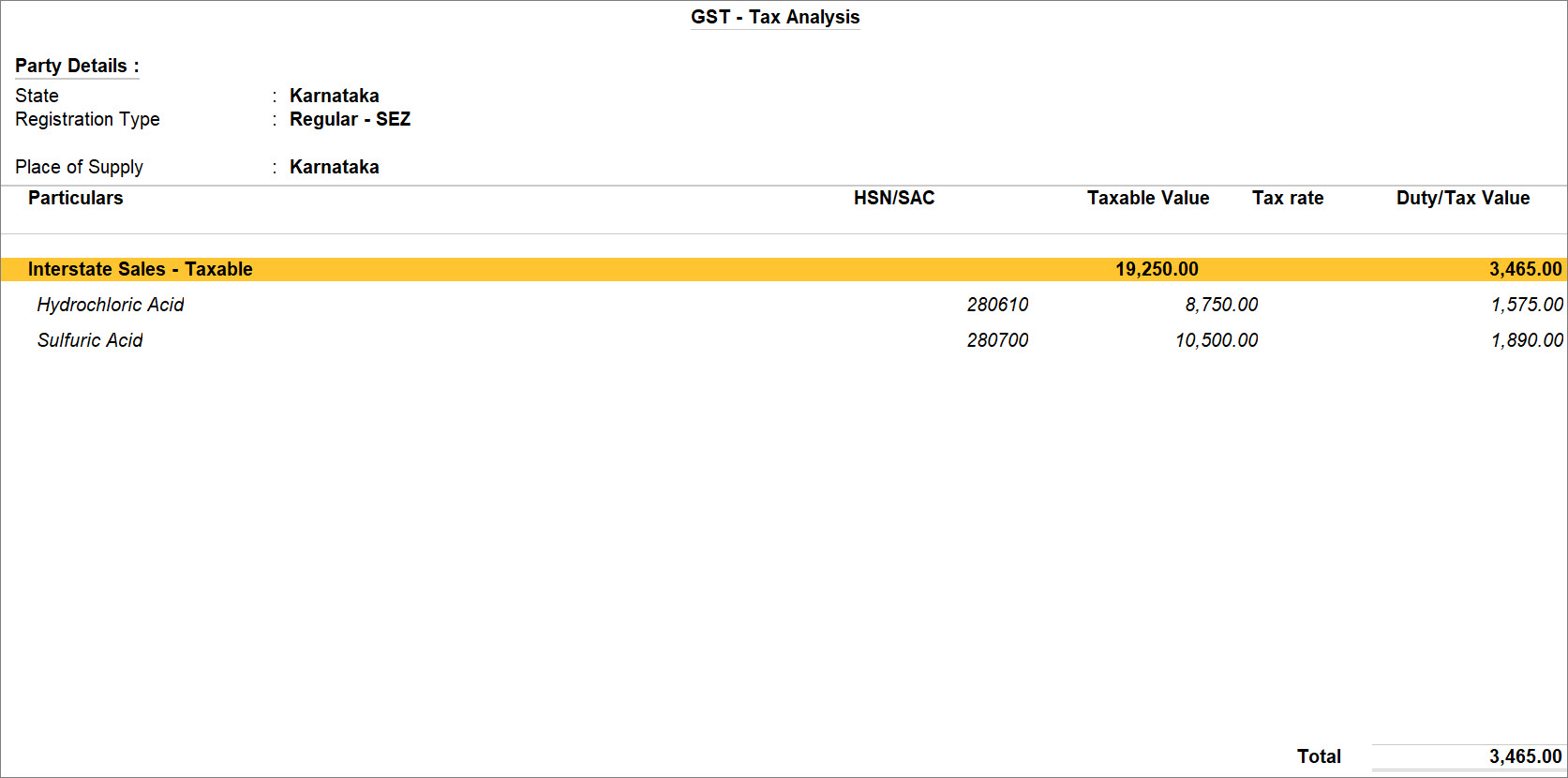This screenshot has width=1568, height=778.
Task: Click the Particulars column header
Action: [76, 198]
